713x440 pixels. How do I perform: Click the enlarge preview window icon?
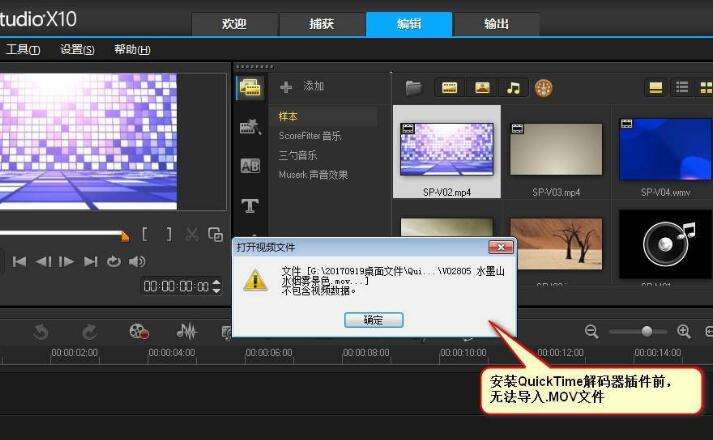point(215,235)
